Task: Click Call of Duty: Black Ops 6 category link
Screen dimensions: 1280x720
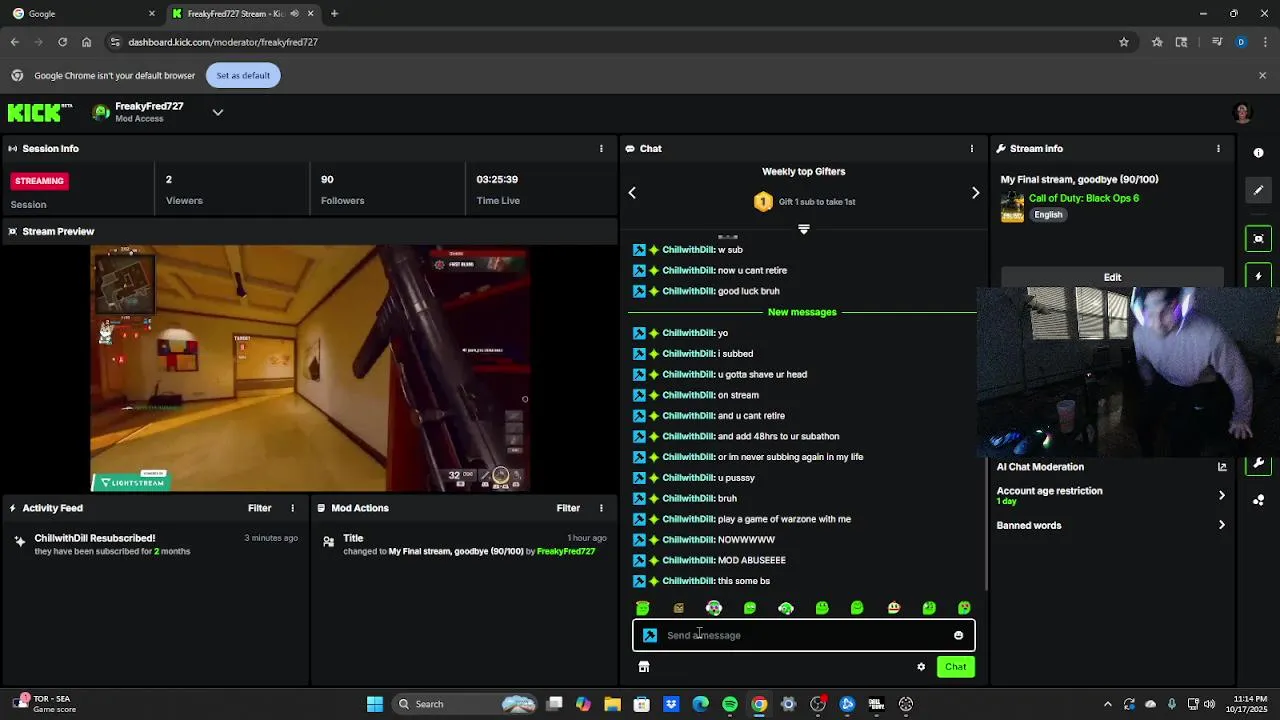Action: [1084, 198]
